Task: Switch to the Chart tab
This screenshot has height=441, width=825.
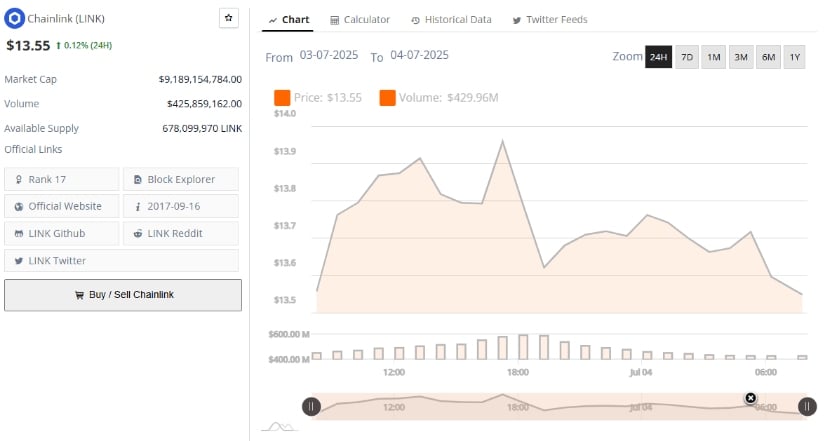Action: (288, 20)
